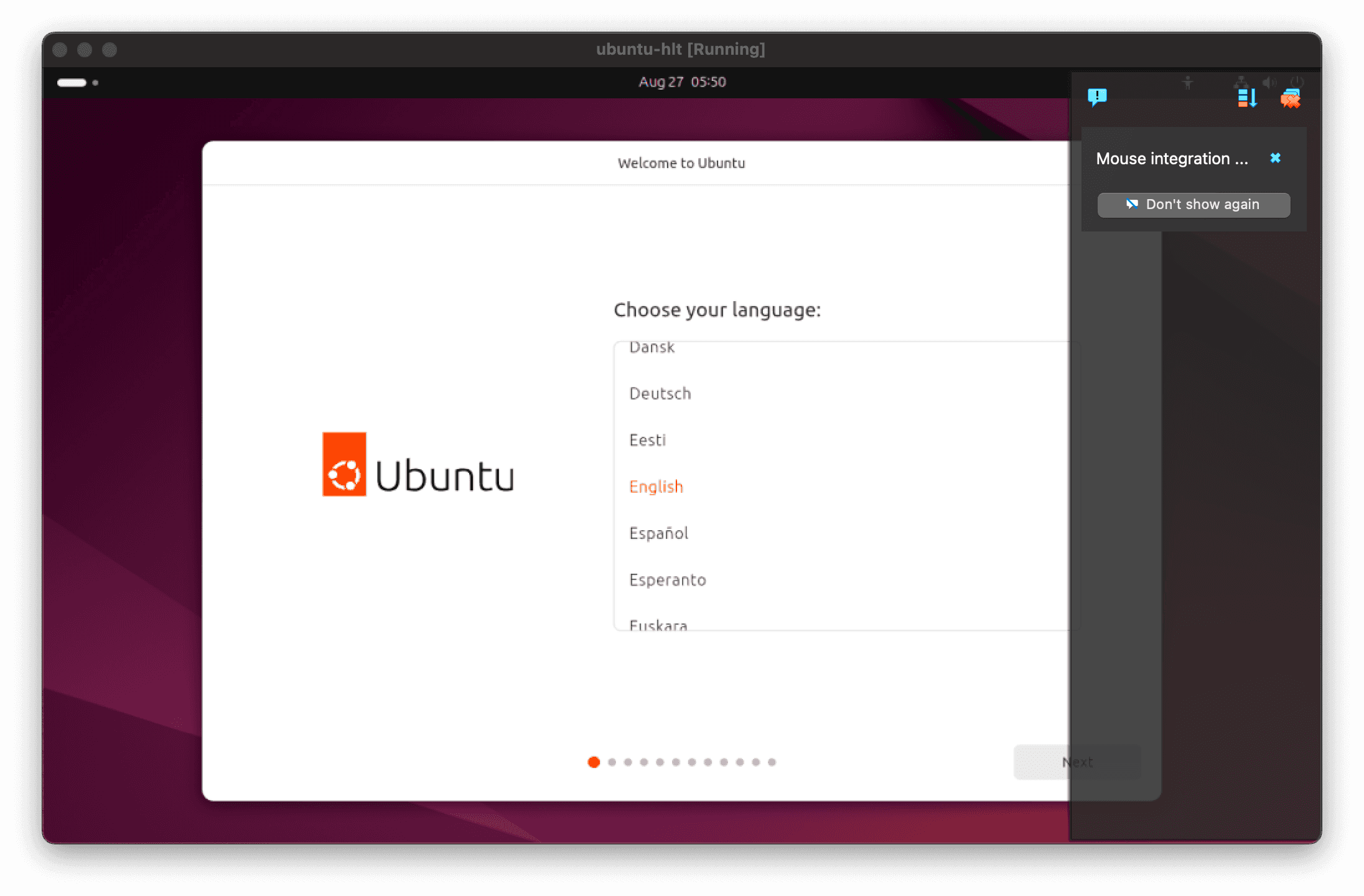Screen dimensions: 1364x896
Task: Select the highlighted English language entry
Action: coord(846,487)
